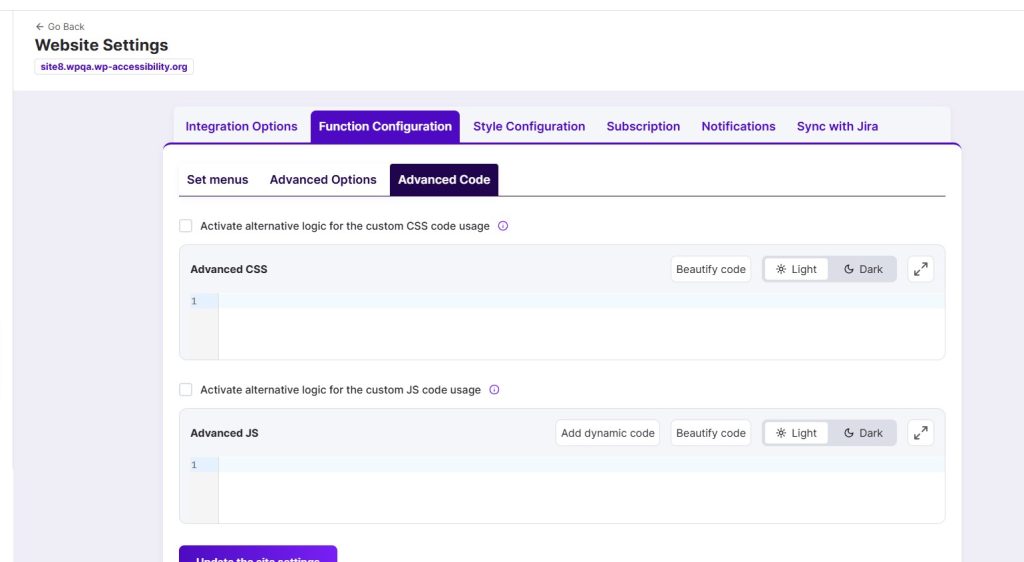1024x562 pixels.
Task: Enable alternative logic for custom JS checkbox
Action: (186, 390)
